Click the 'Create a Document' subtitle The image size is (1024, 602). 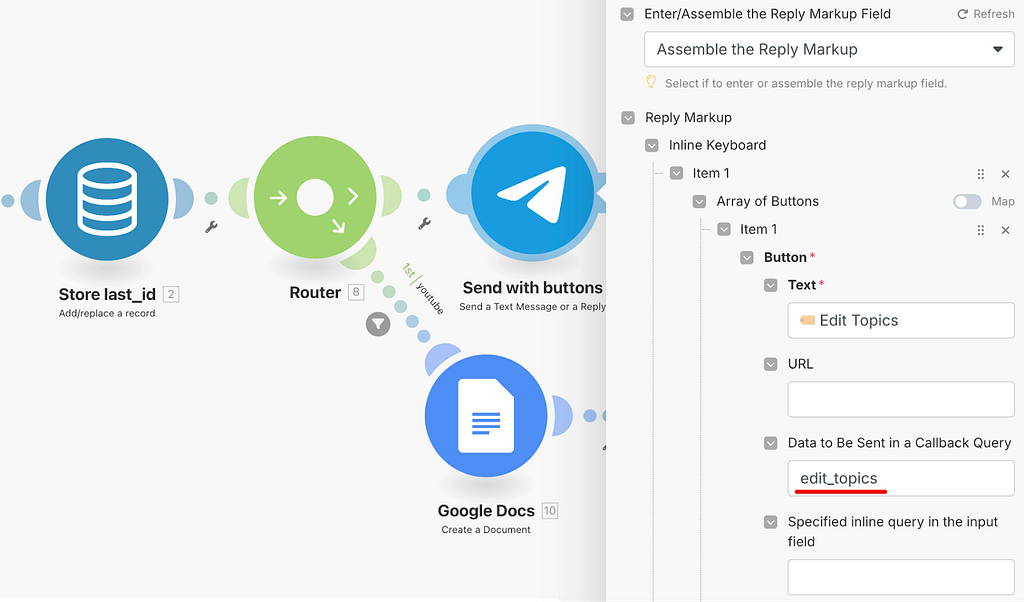point(486,530)
